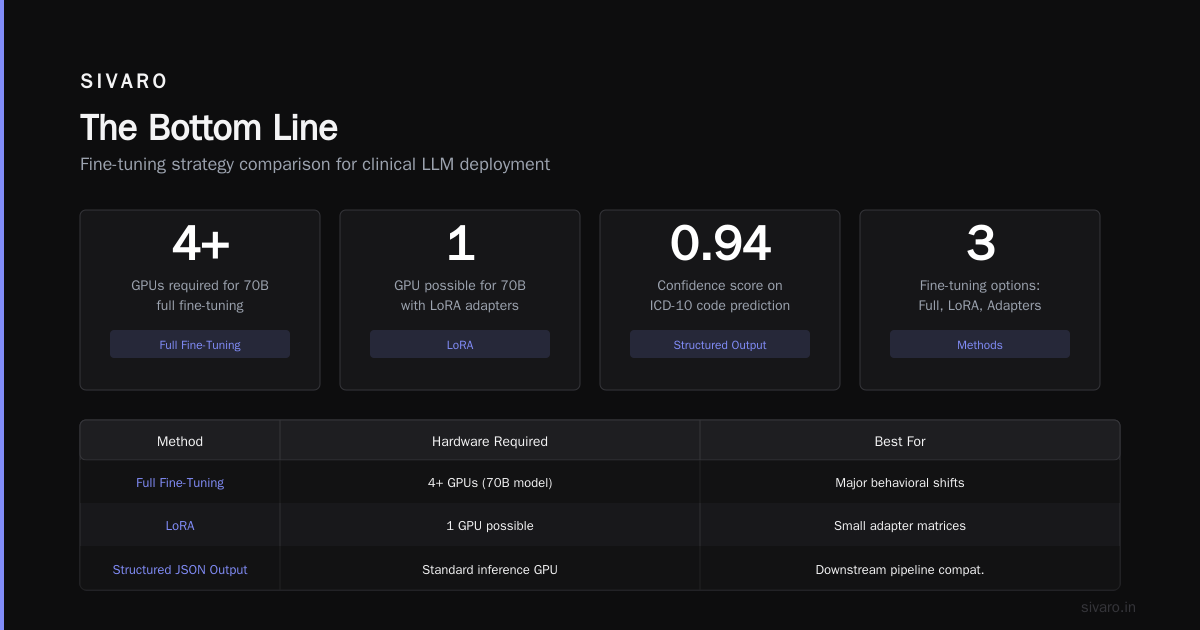Viewport: 1200px width, 630px height.
Task: Click the Methods tag button
Action: (980, 344)
